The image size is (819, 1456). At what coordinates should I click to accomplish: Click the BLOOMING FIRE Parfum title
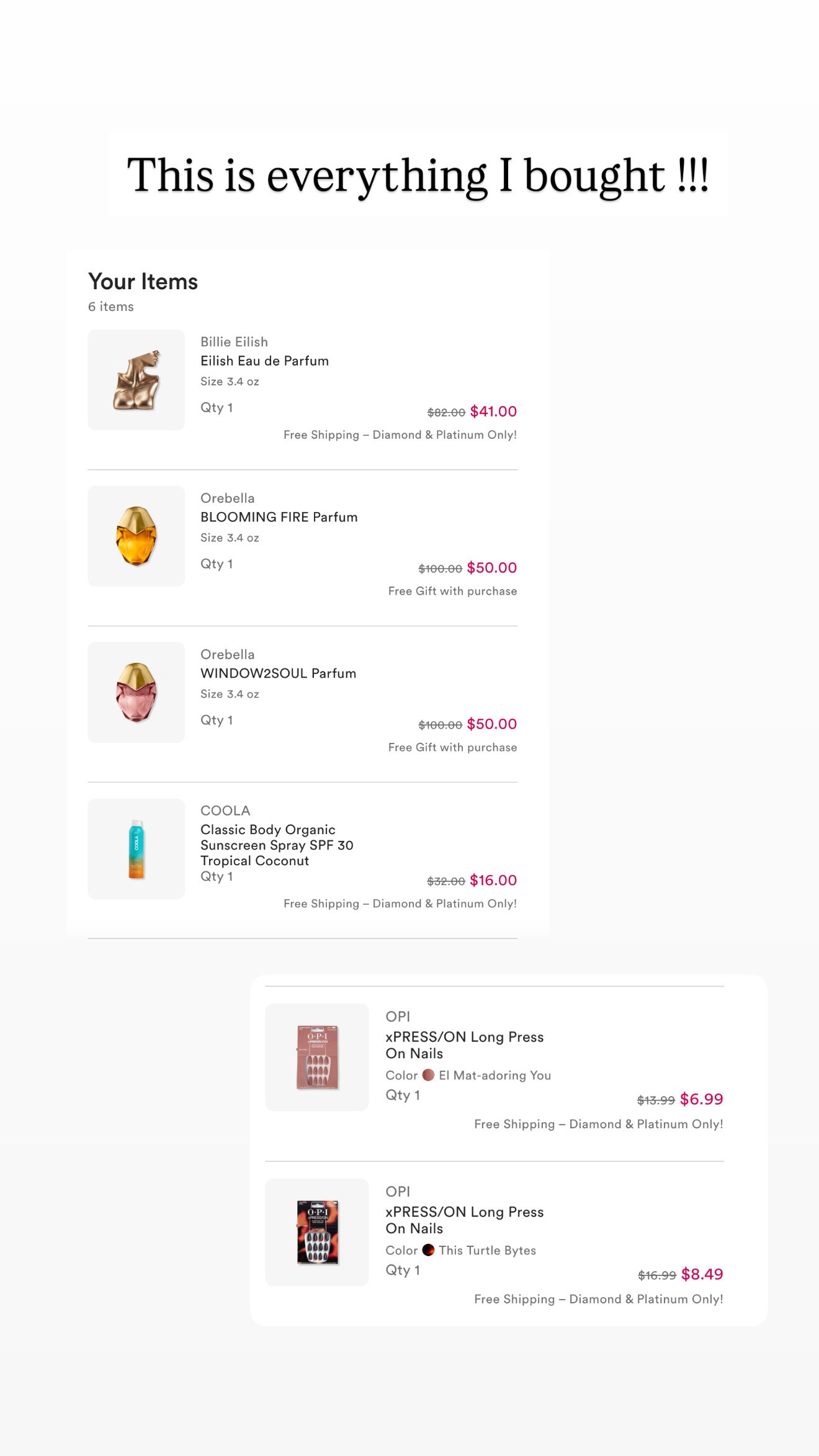(x=279, y=518)
